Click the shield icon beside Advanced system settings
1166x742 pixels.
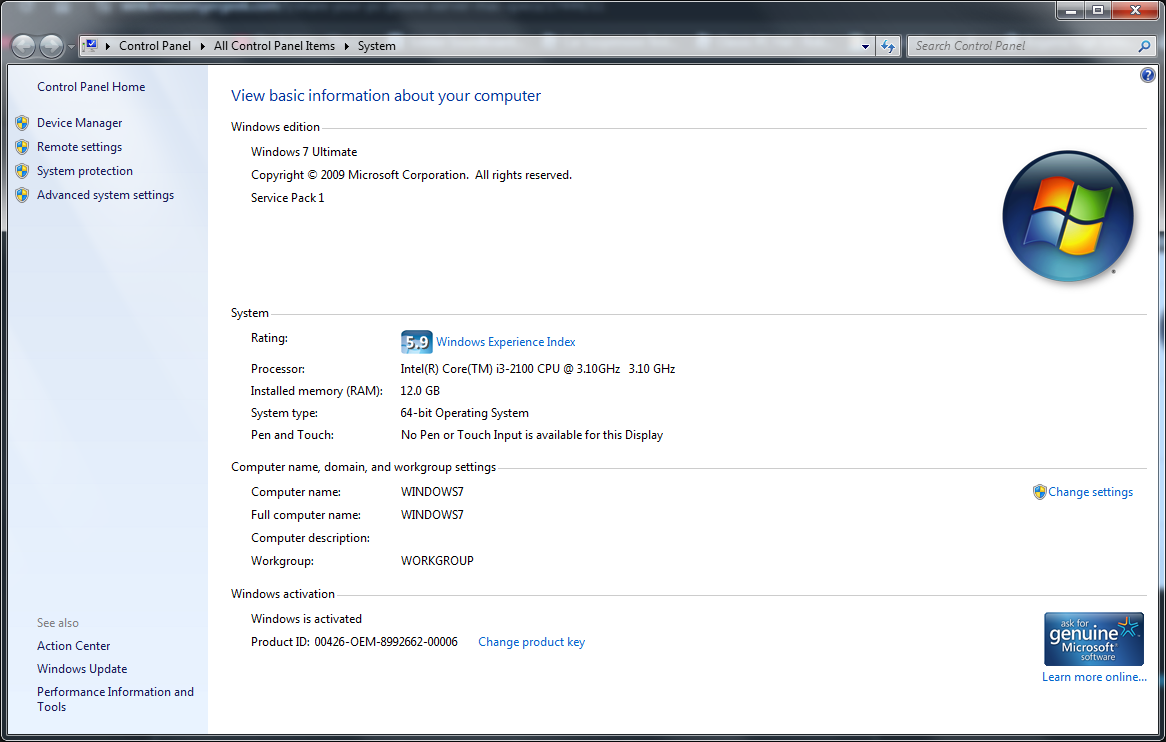[22, 195]
